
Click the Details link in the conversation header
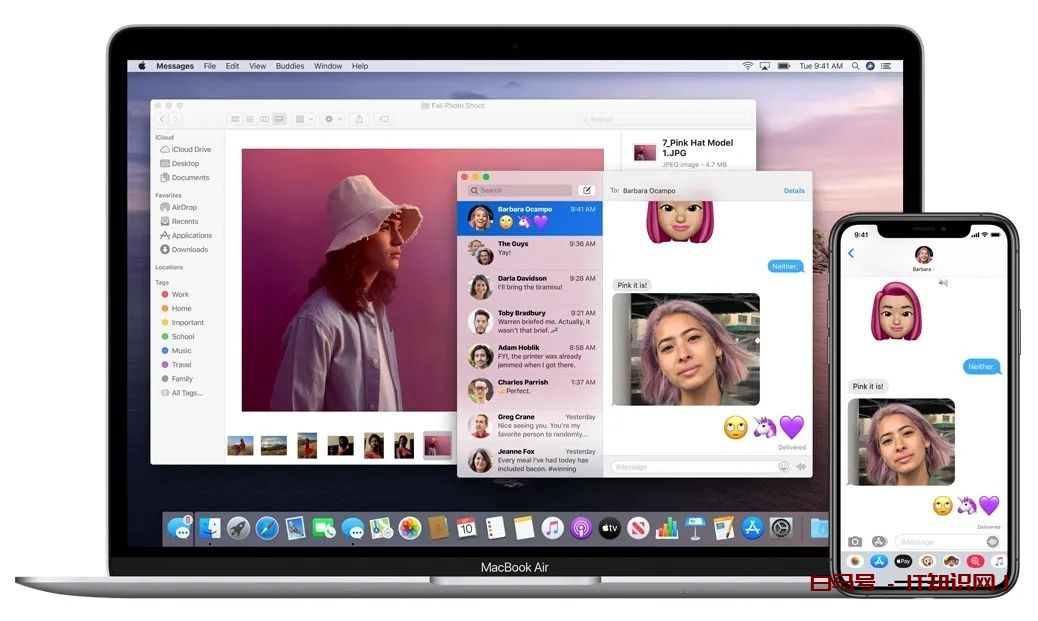point(794,190)
